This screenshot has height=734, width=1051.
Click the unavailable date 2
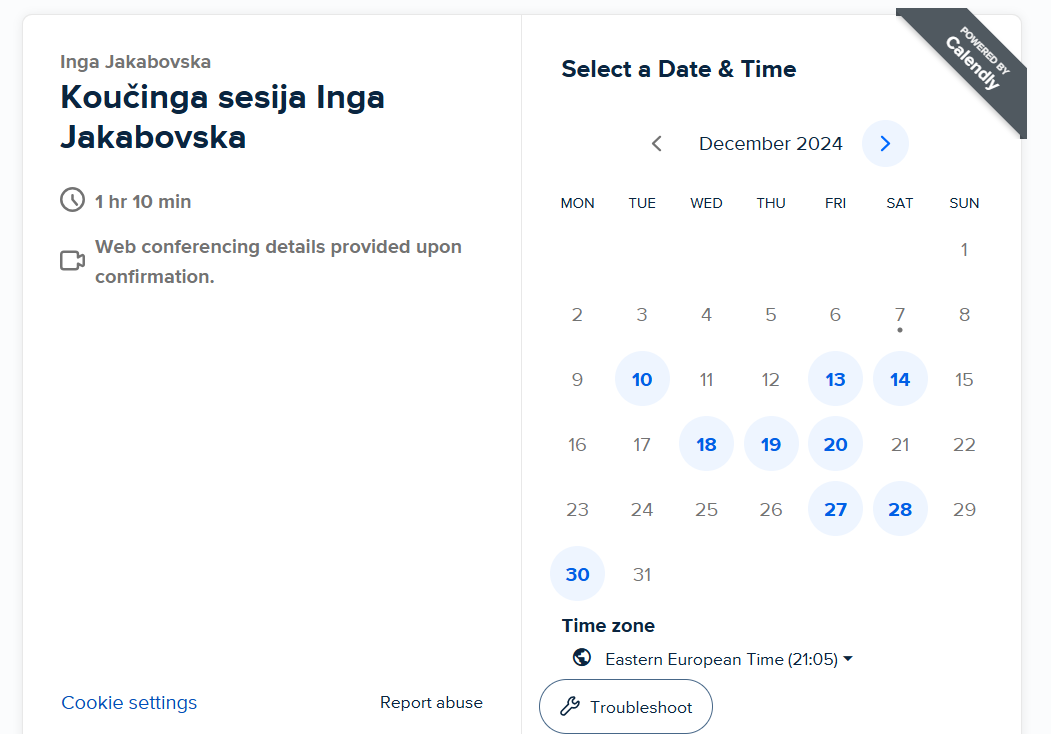(x=578, y=315)
